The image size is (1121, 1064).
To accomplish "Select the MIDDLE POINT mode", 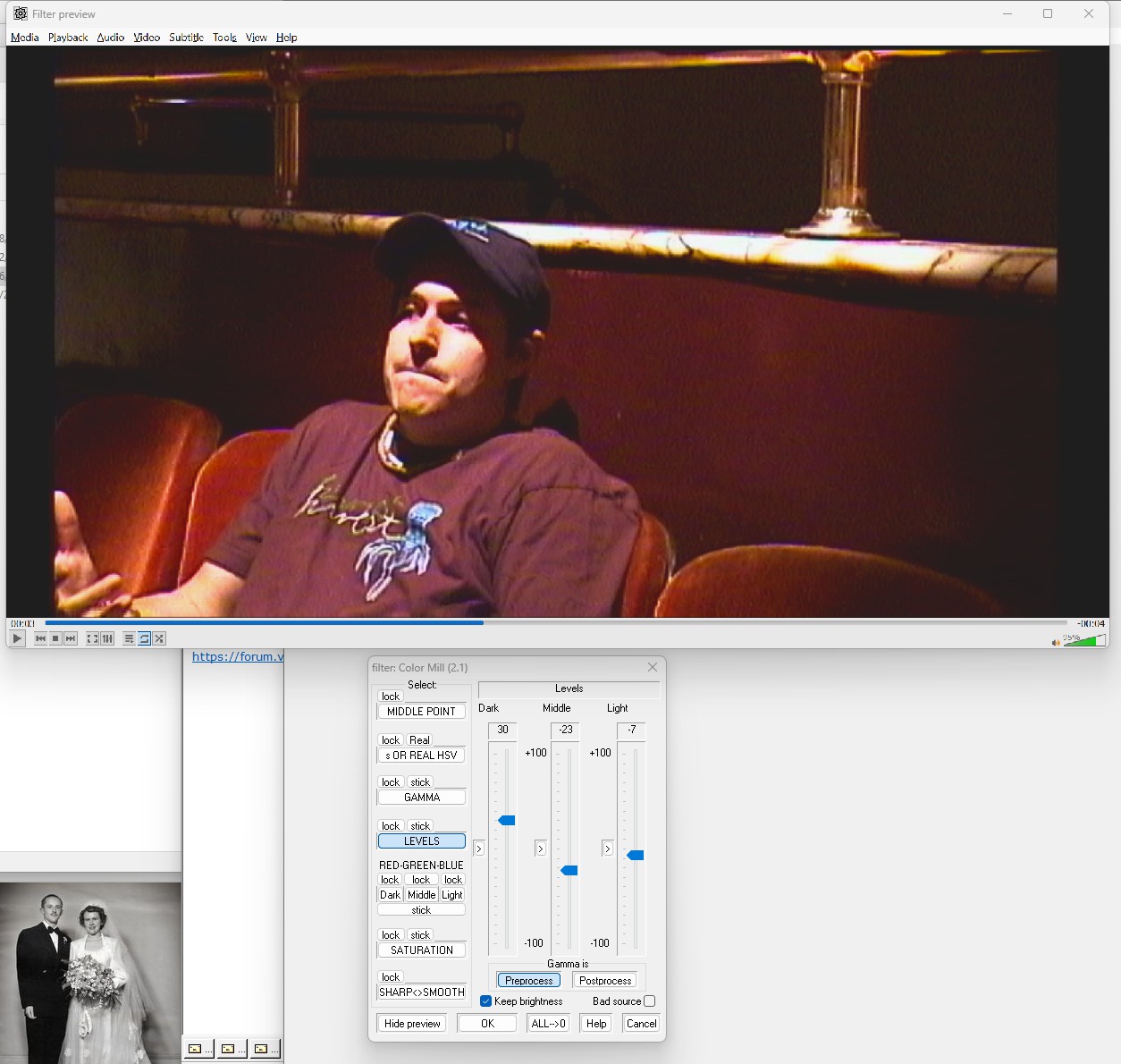I will (421, 712).
